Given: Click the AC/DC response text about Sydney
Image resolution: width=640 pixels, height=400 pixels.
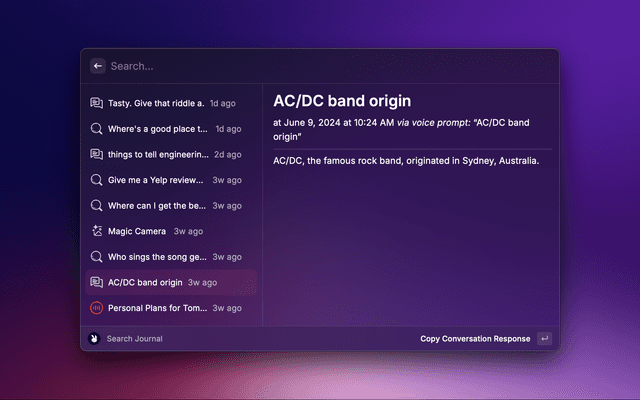Looking at the screenshot, I should pyautogui.click(x=406, y=161).
